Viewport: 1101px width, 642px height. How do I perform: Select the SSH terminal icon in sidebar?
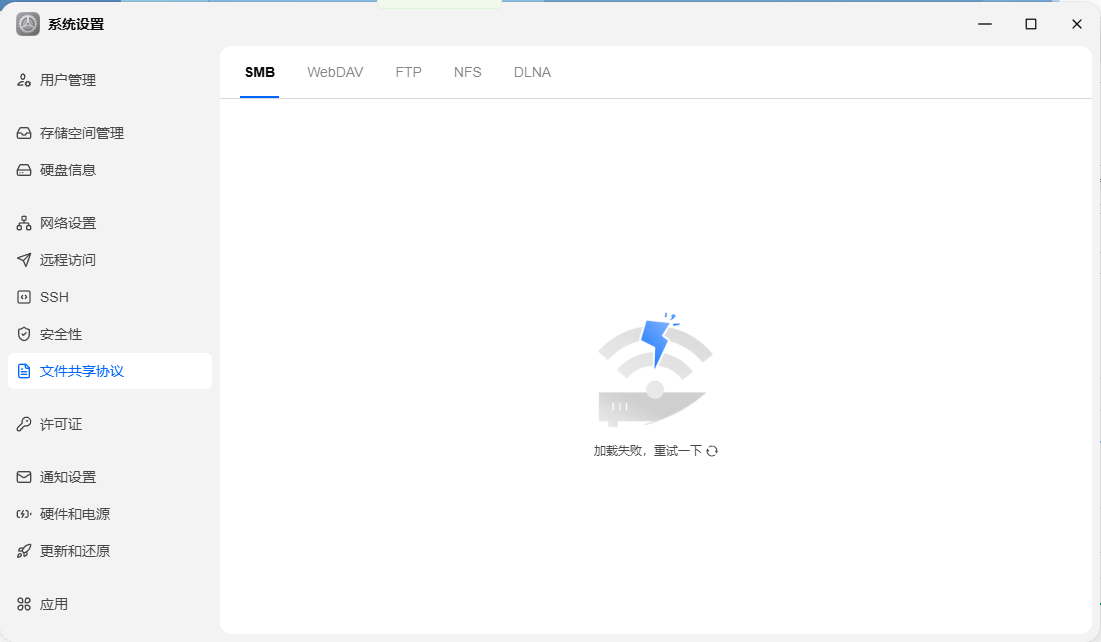click(24, 297)
